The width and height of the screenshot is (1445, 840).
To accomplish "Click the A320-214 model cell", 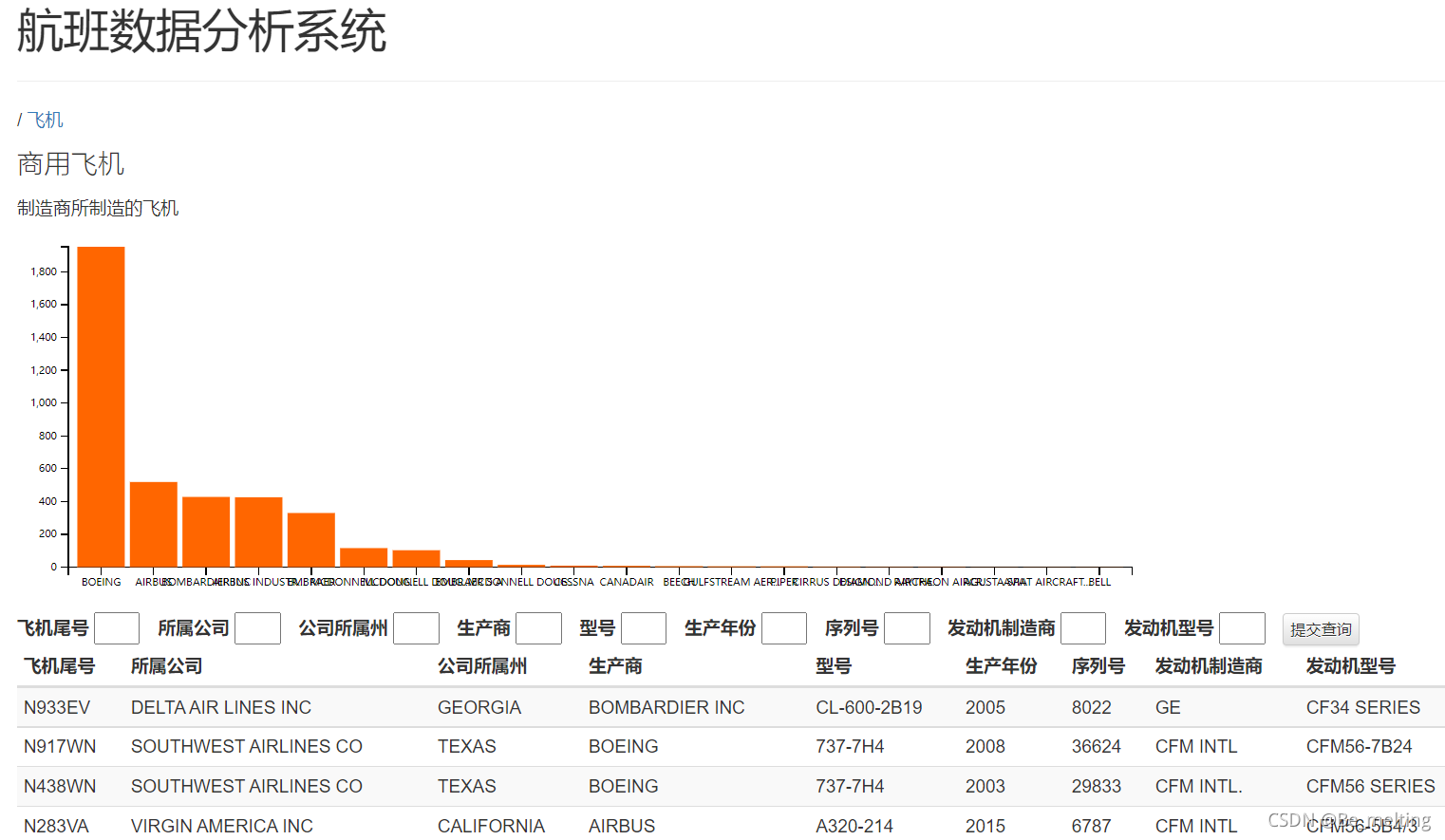I will click(854, 826).
